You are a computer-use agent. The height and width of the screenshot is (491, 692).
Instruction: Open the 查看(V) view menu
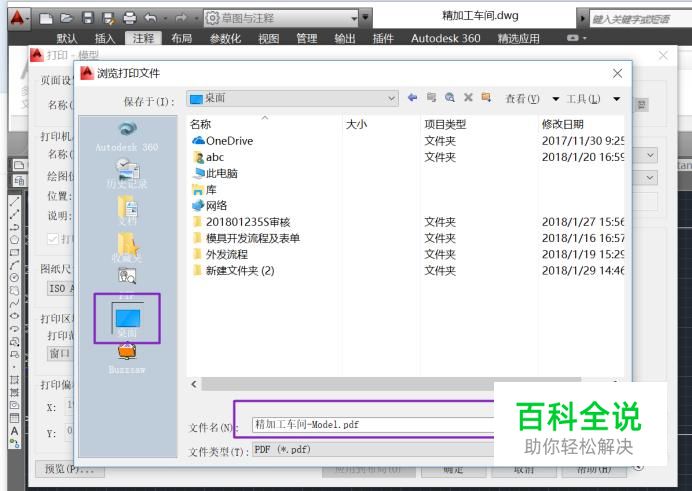[x=532, y=99]
